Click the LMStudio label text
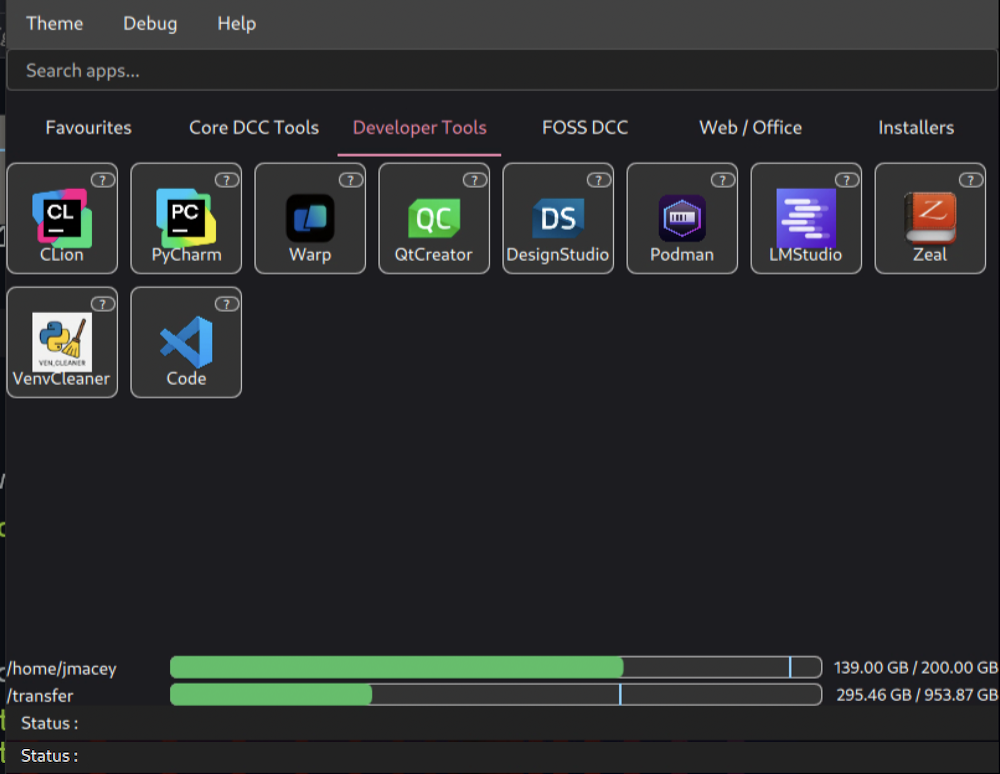 [x=805, y=255]
